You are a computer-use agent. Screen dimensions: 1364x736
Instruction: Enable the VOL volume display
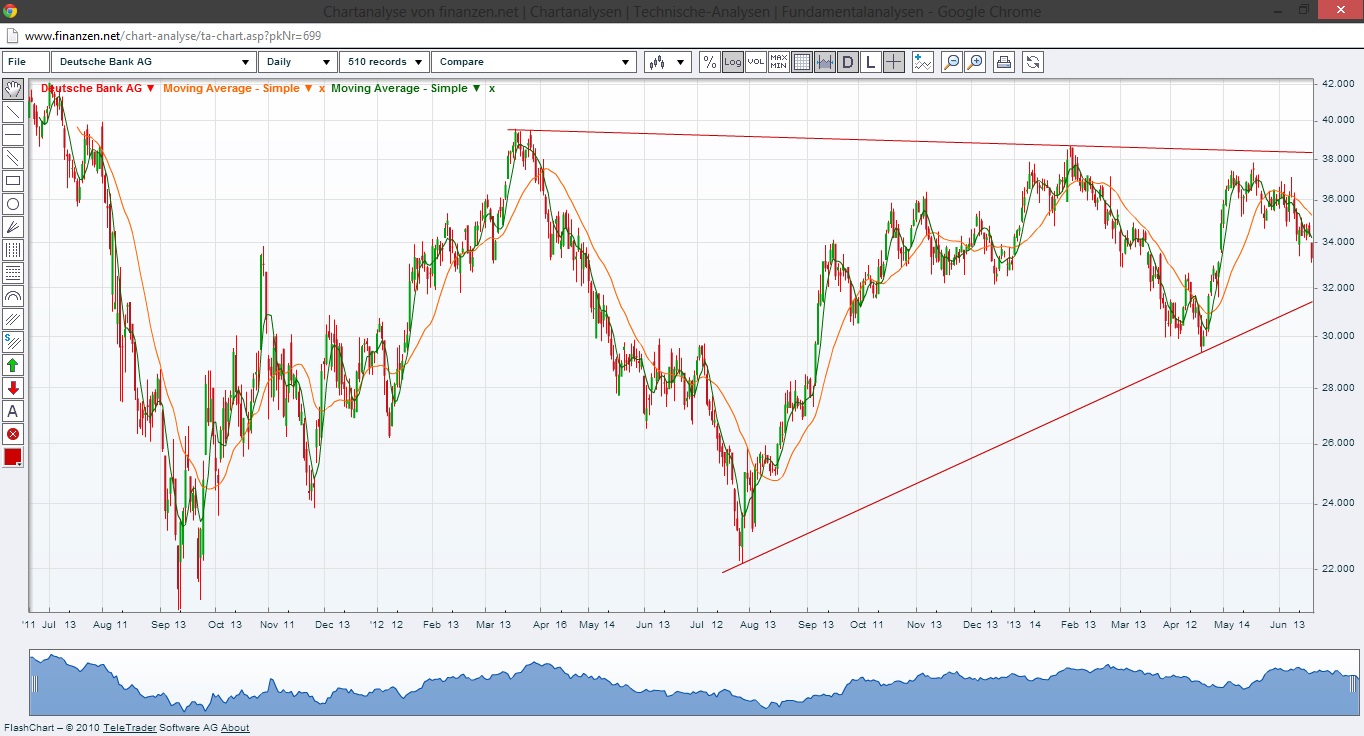pos(755,61)
